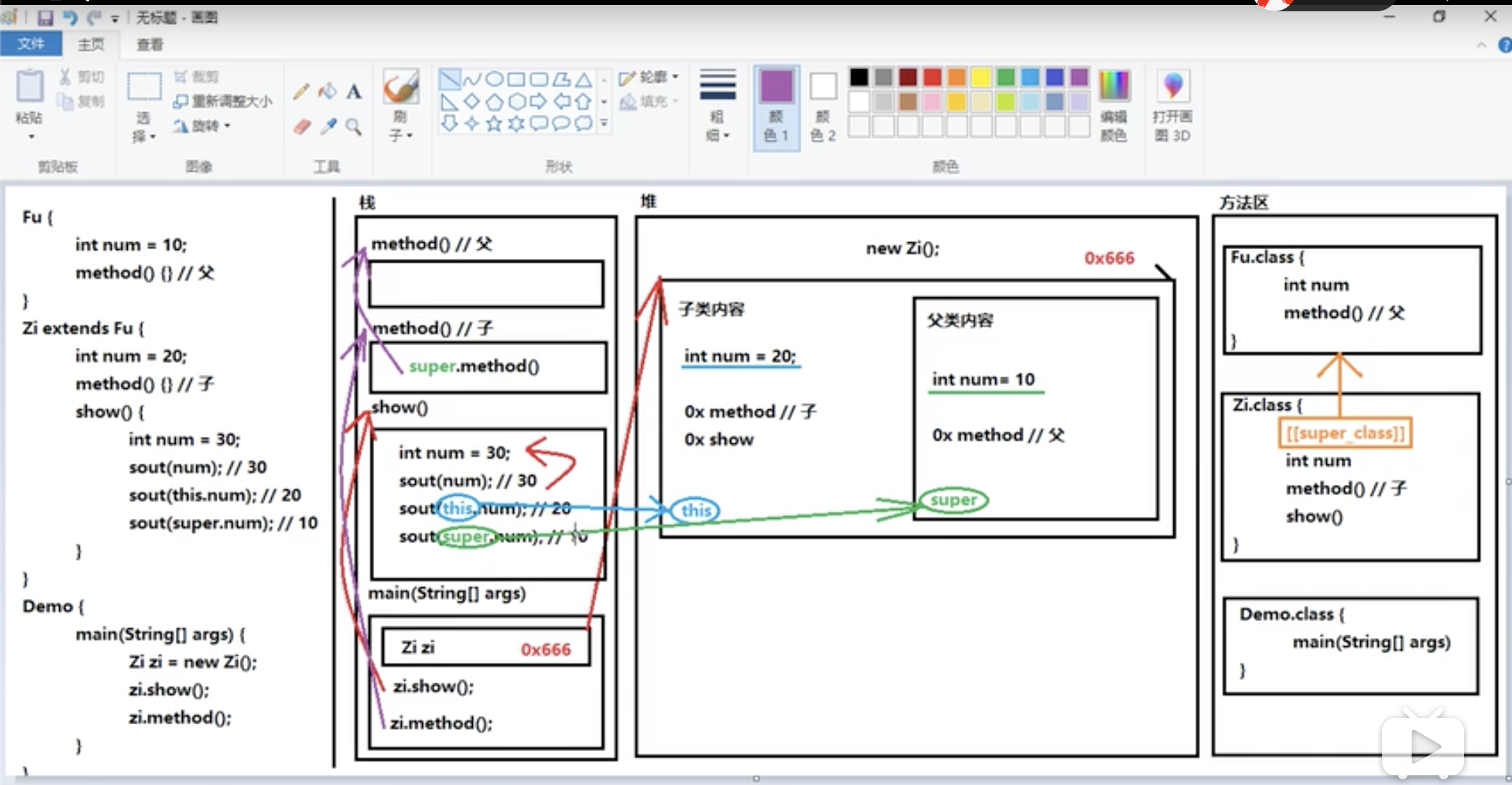This screenshot has height=785, width=1512.
Task: Click the 裁剪 button
Action: click(x=196, y=76)
